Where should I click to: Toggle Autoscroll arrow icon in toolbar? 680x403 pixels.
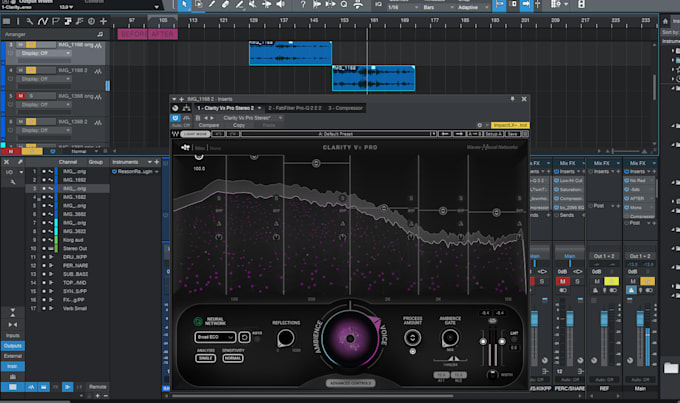526,4
